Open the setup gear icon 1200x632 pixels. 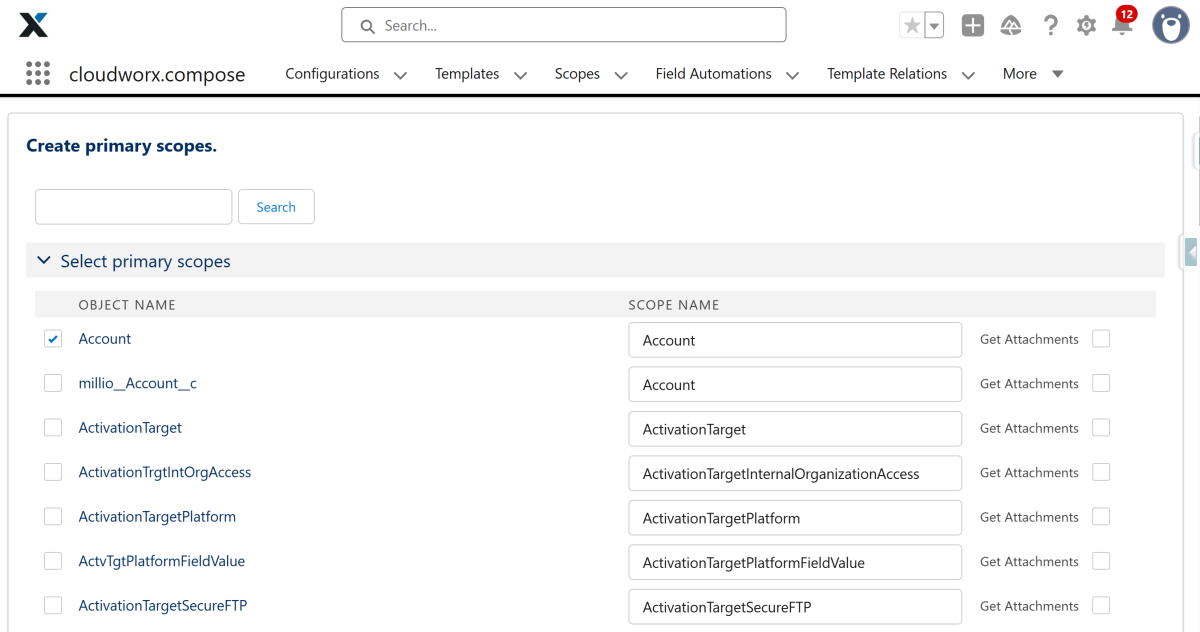tap(1086, 26)
